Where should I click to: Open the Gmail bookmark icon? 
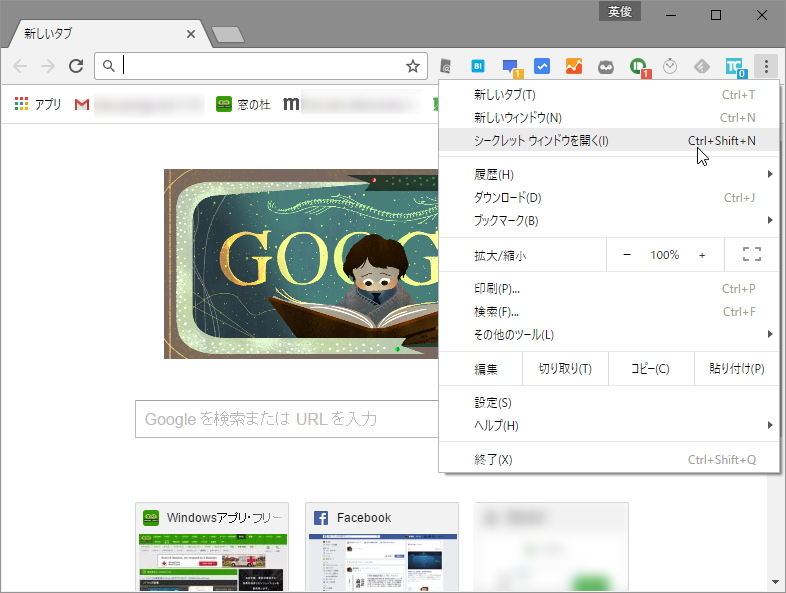point(82,104)
